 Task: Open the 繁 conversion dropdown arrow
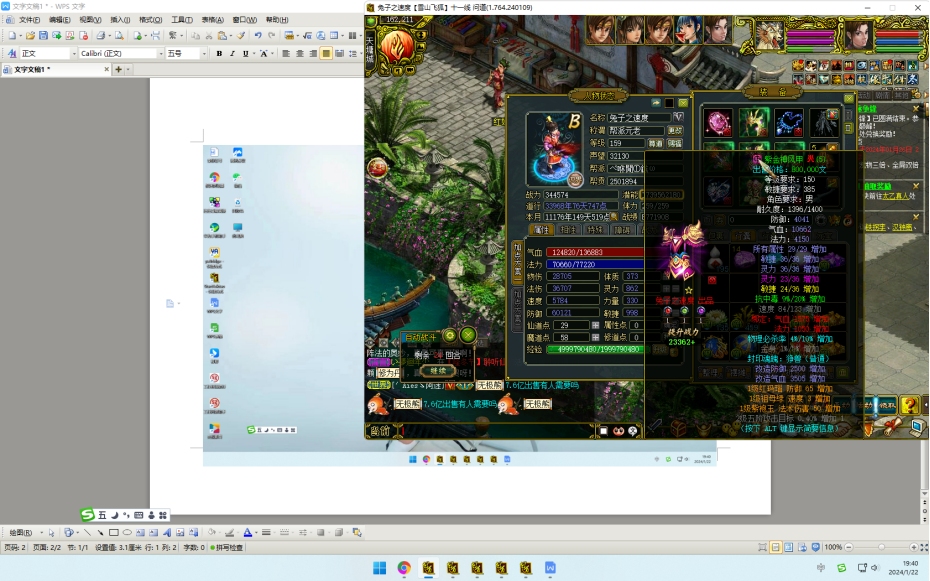click(181, 36)
